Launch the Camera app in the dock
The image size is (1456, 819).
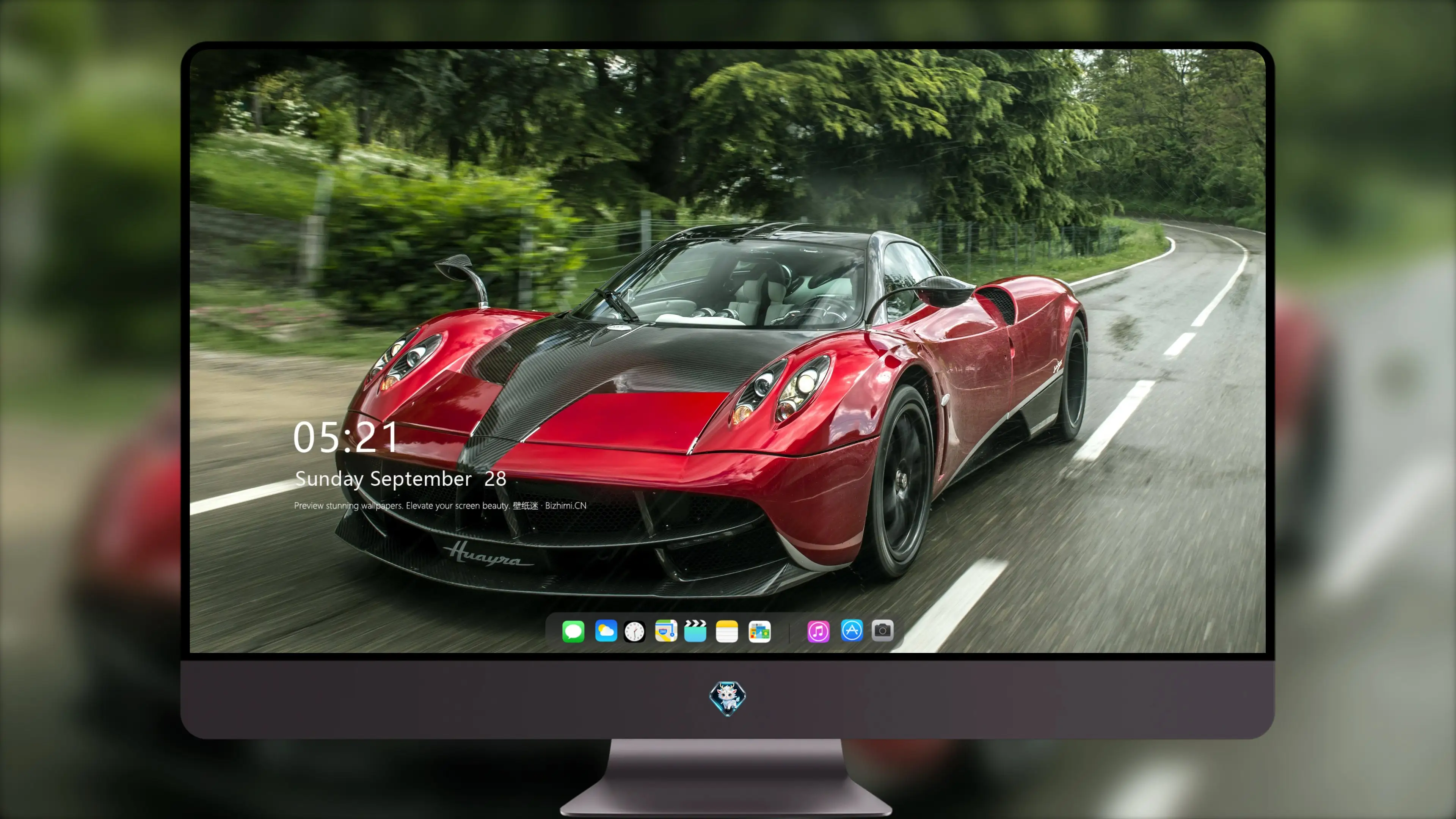(882, 631)
